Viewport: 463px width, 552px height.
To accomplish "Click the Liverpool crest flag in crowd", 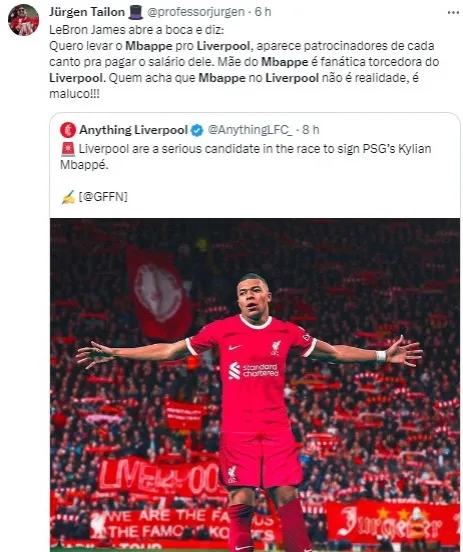I will click(x=160, y=293).
